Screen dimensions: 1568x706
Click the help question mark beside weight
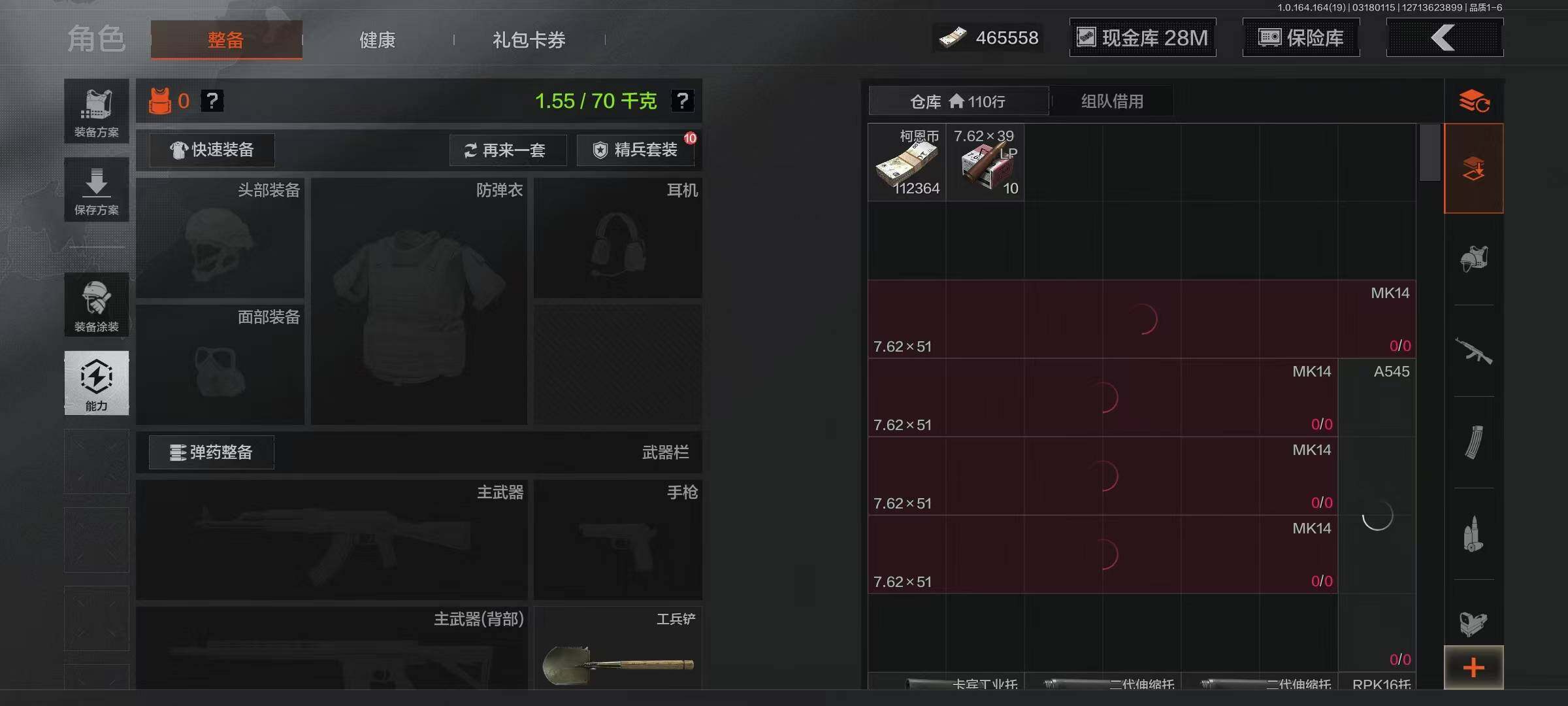pyautogui.click(x=682, y=101)
